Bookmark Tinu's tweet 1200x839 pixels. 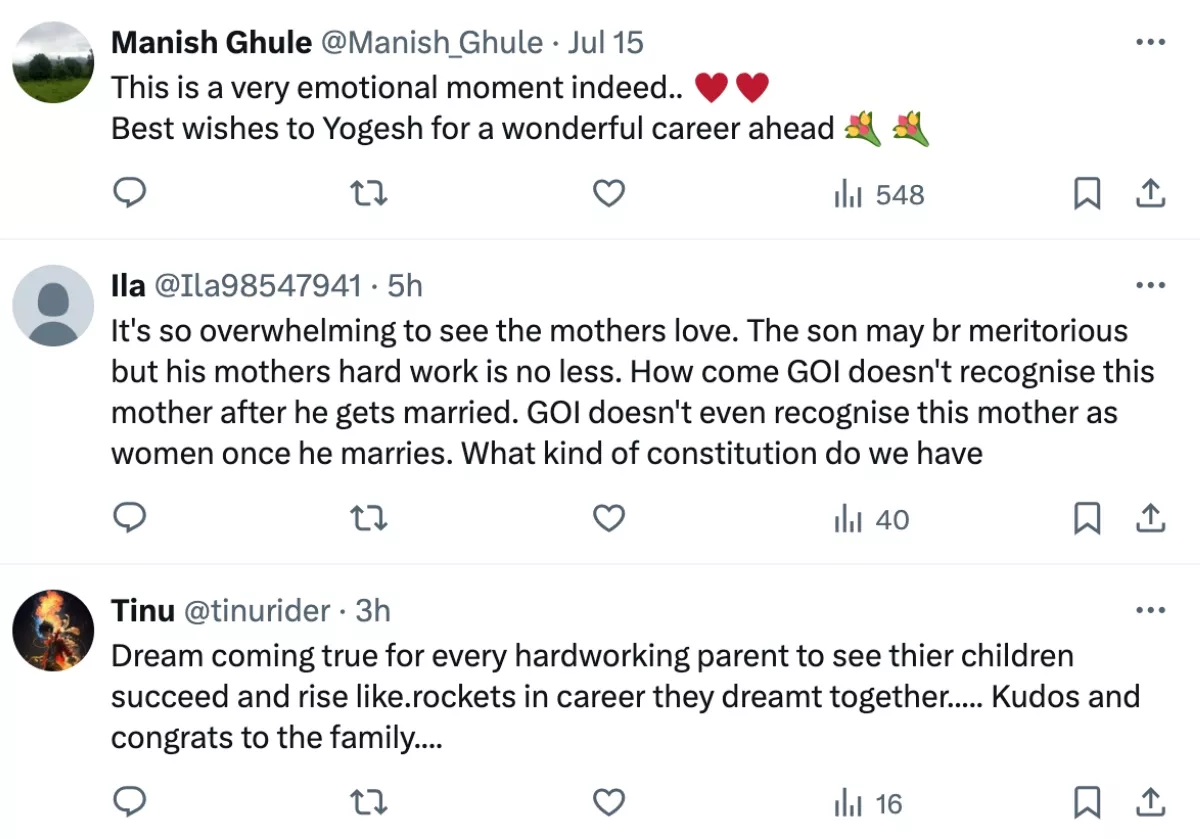click(1087, 803)
